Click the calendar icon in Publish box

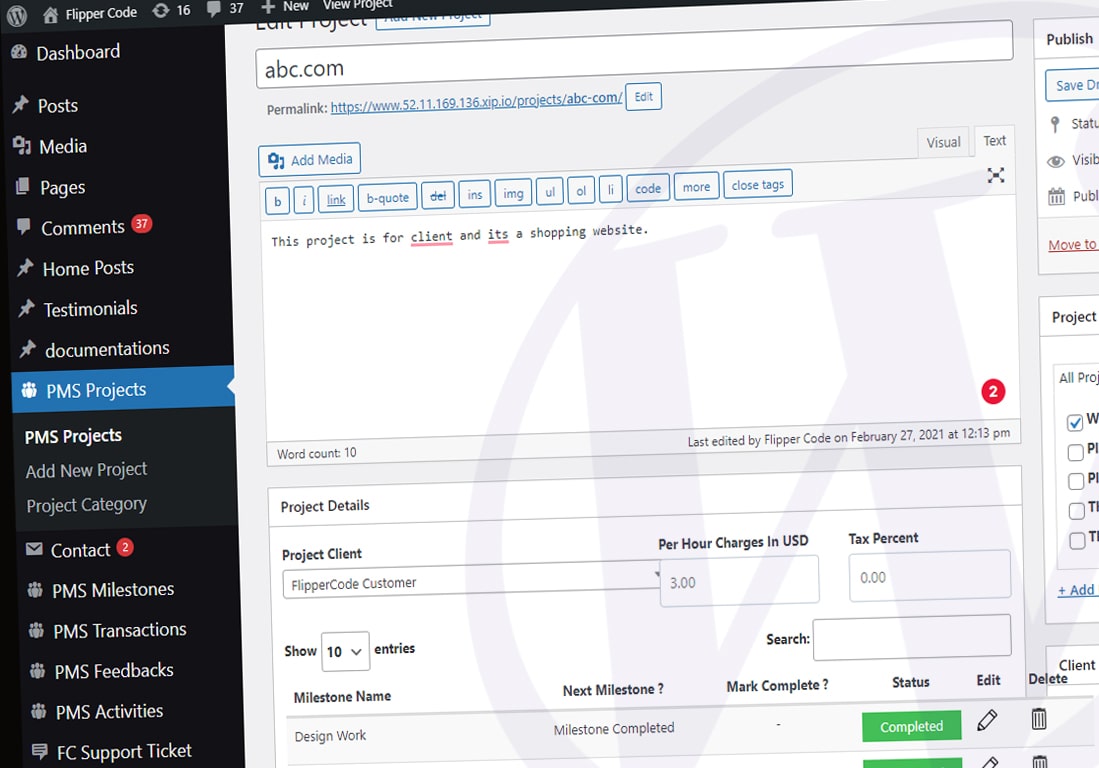(x=1056, y=196)
